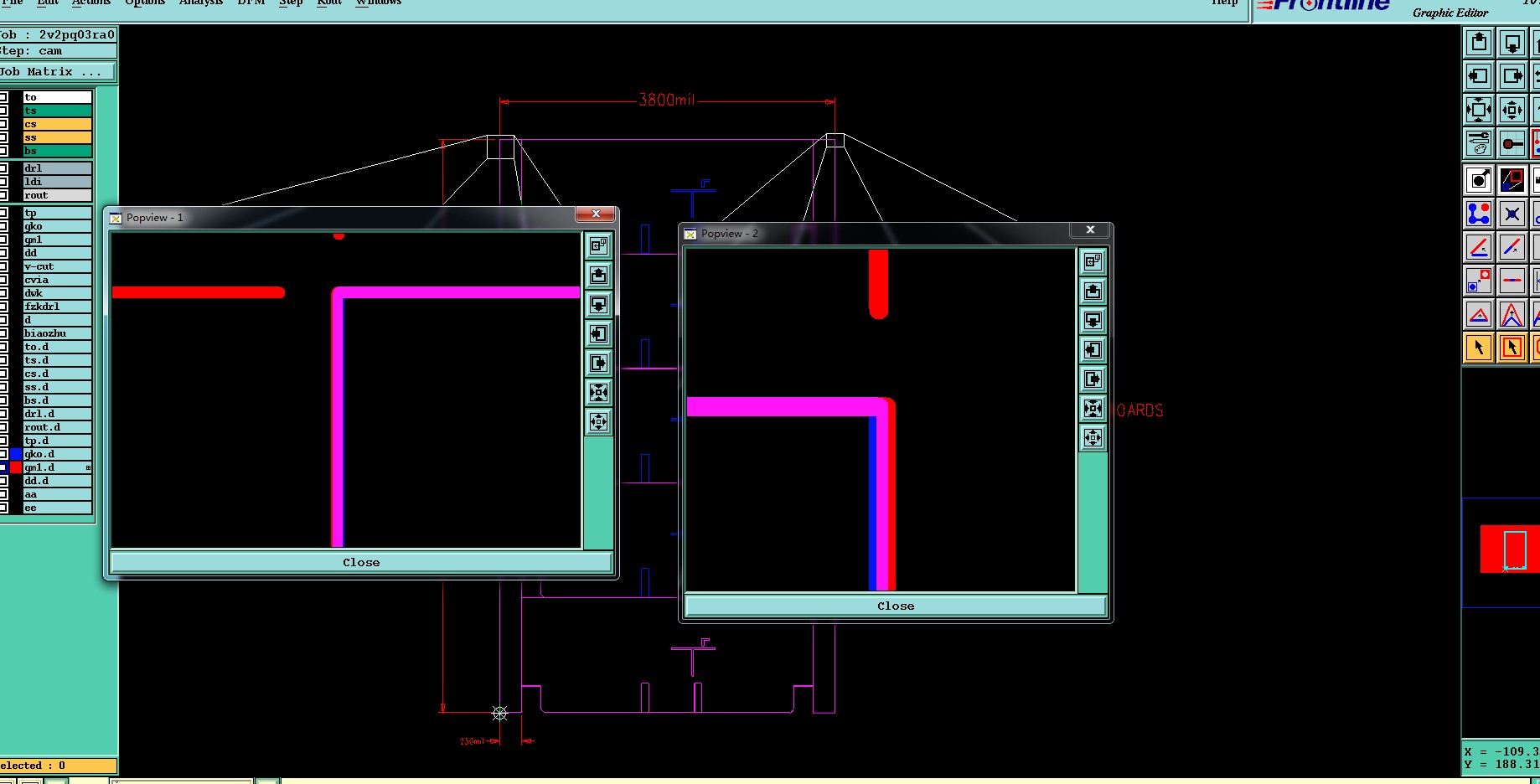The image size is (1540, 784).
Task: Select the red-blue squares snap tool
Action: 1512,180
